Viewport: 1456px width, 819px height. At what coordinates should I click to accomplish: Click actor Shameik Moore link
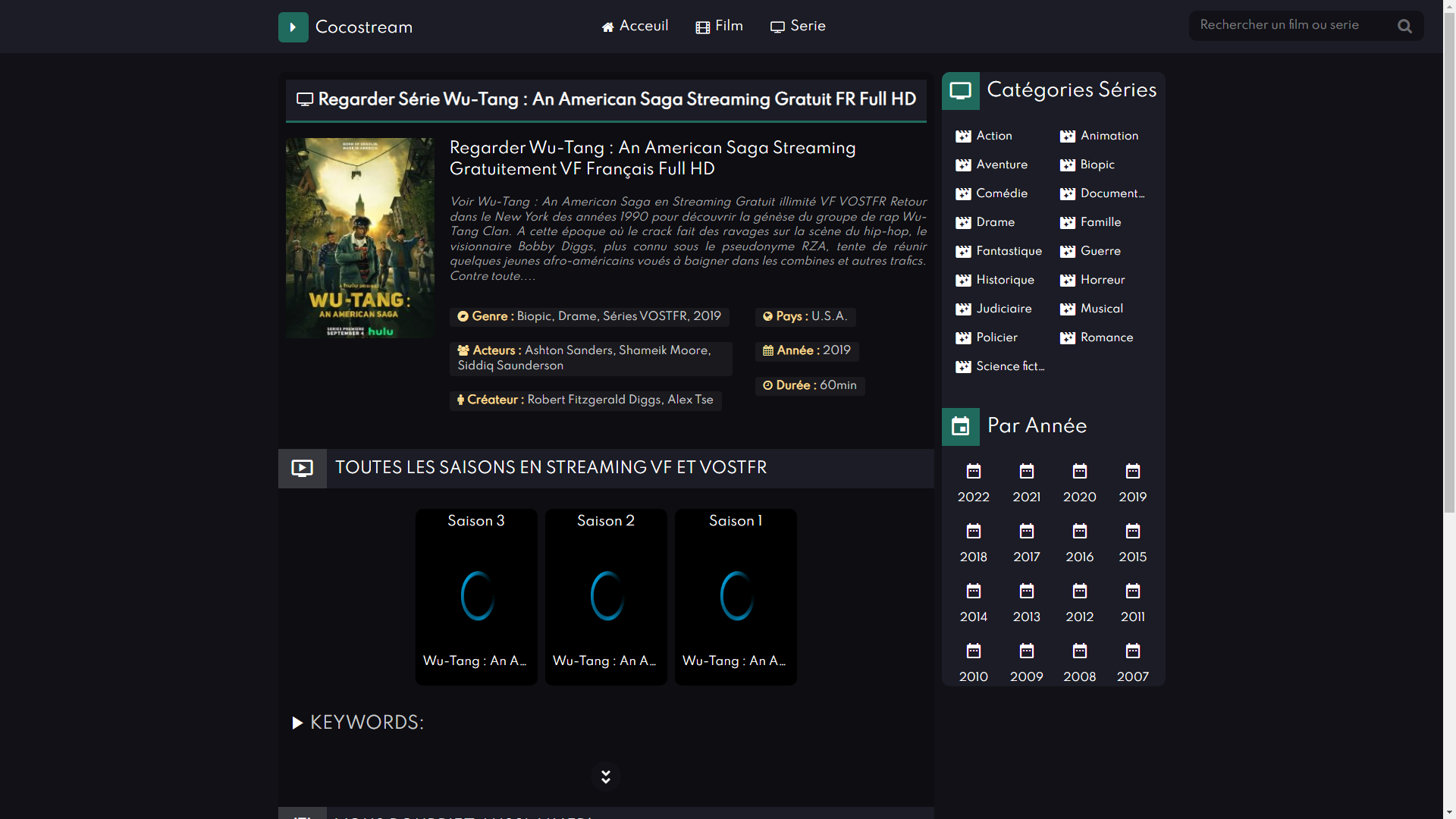point(664,350)
